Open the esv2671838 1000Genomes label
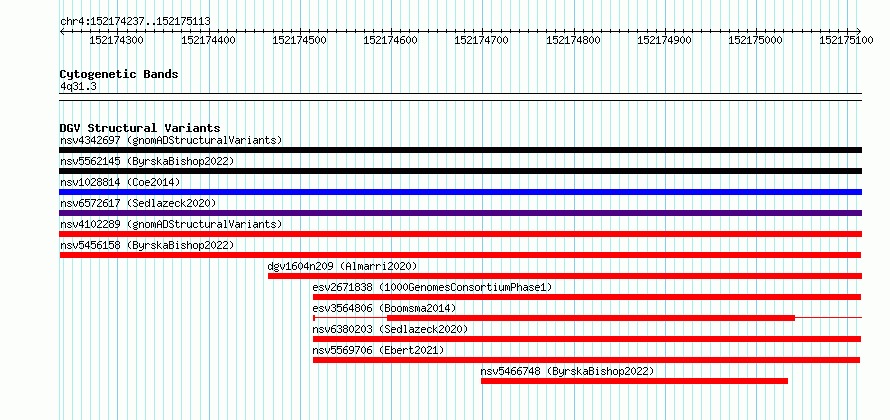Screen dimensions: 890x420 point(432,287)
